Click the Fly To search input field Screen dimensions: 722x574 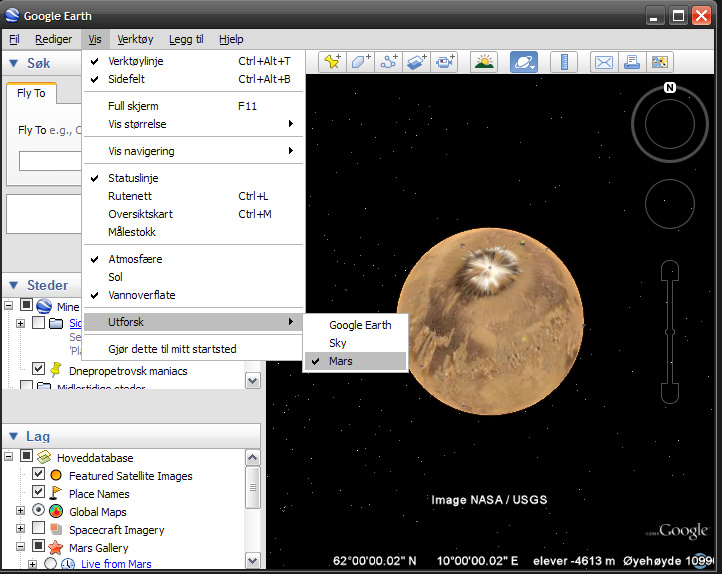point(50,161)
